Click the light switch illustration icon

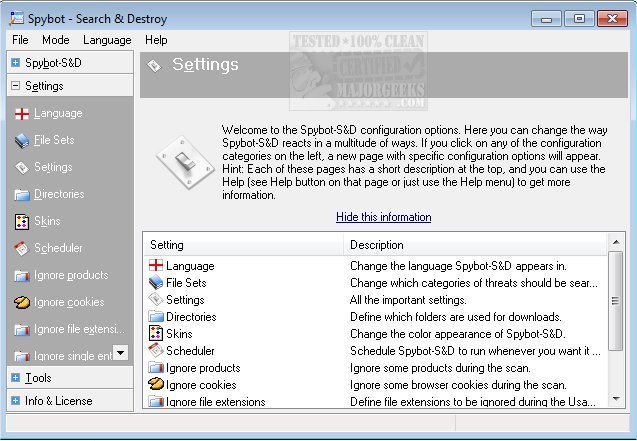pyautogui.click(x=186, y=163)
